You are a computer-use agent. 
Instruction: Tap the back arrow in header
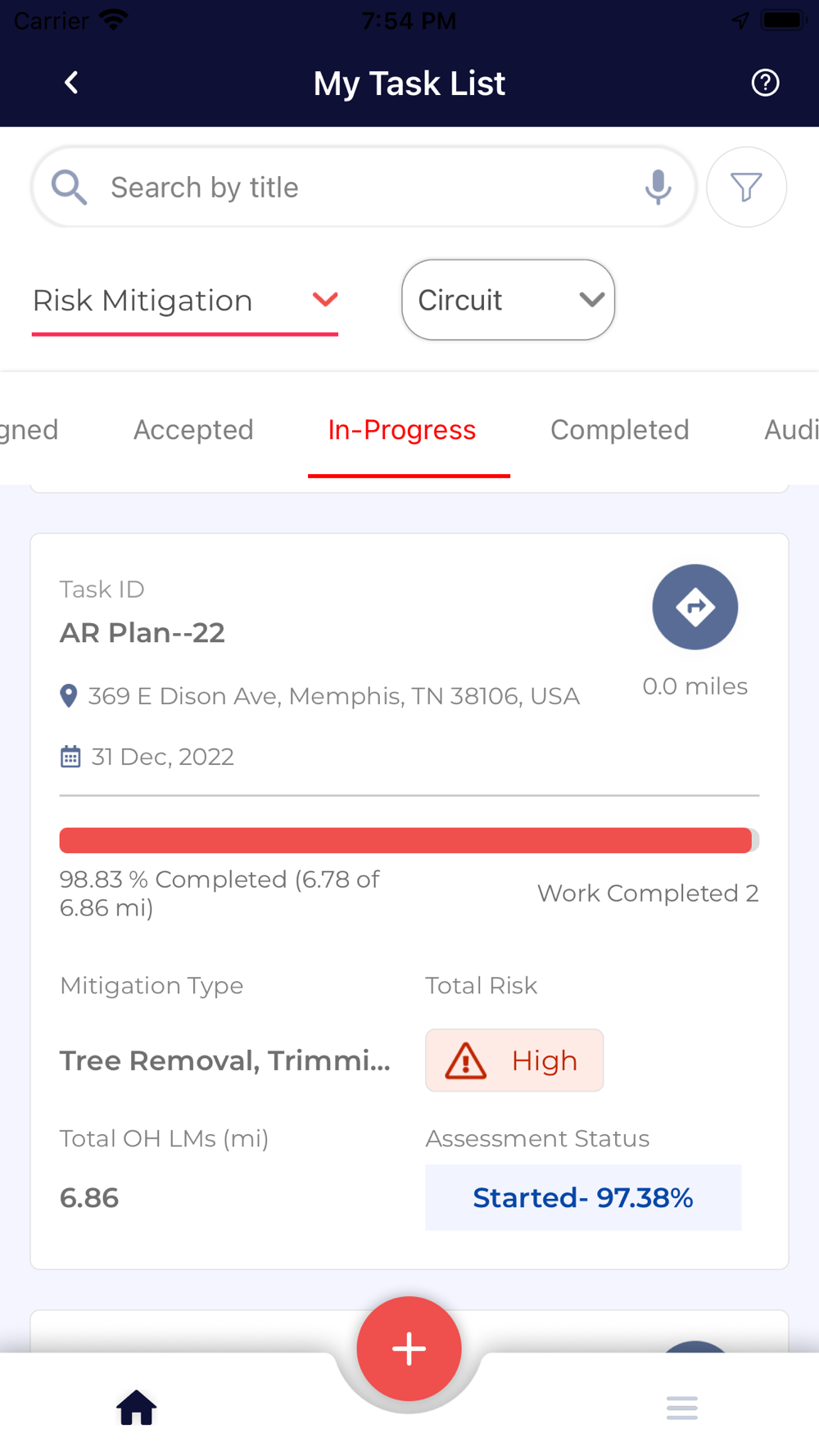click(x=72, y=83)
